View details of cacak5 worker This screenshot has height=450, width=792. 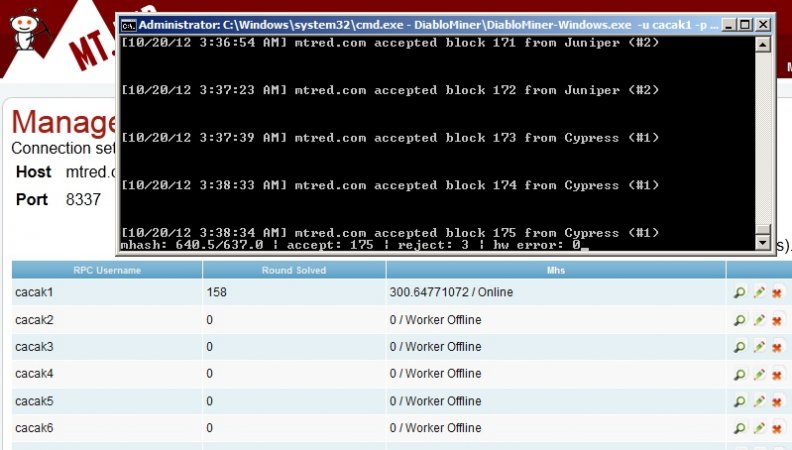point(739,402)
